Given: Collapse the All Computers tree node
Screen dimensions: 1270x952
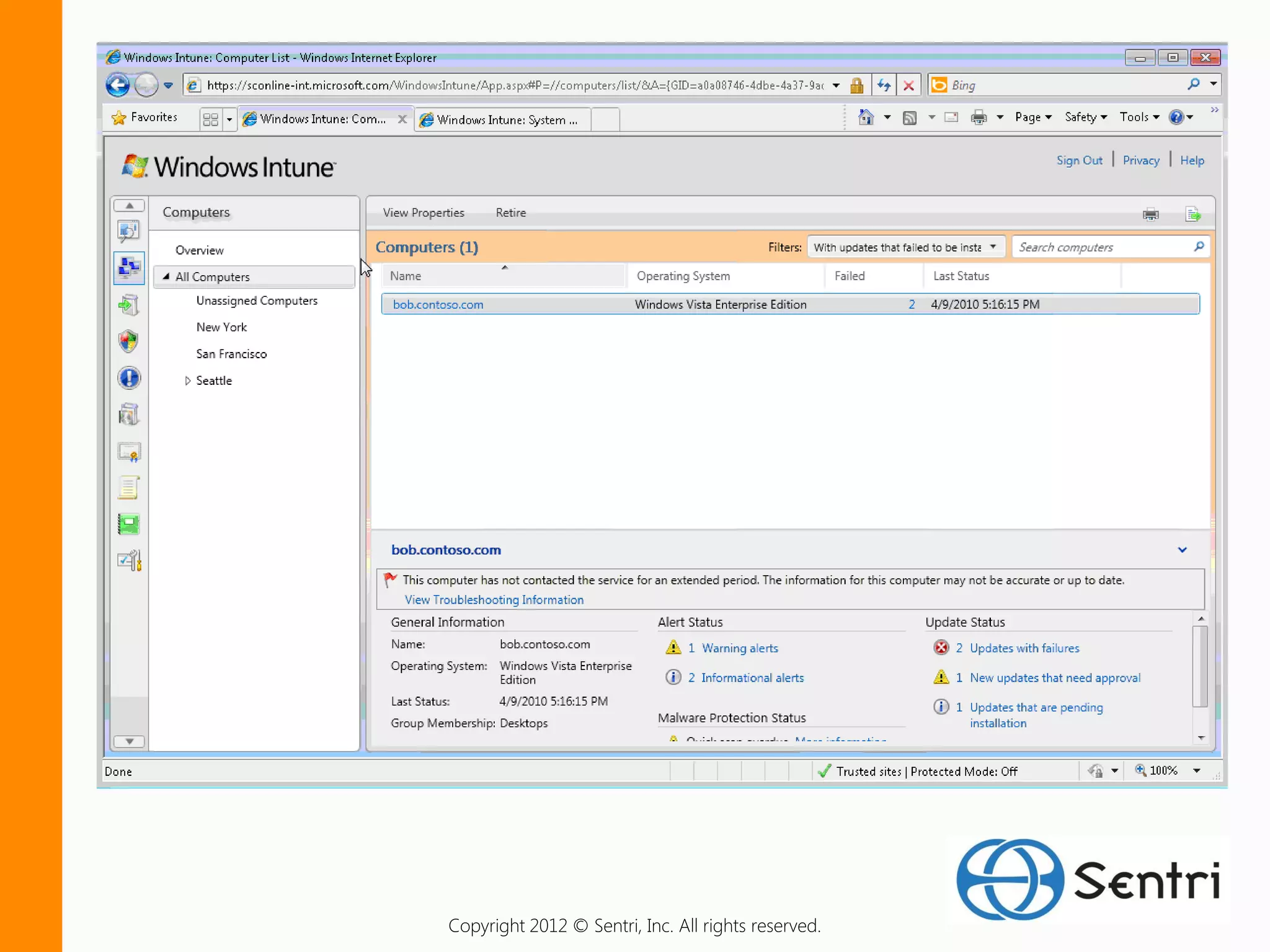Looking at the screenshot, I should click(166, 277).
